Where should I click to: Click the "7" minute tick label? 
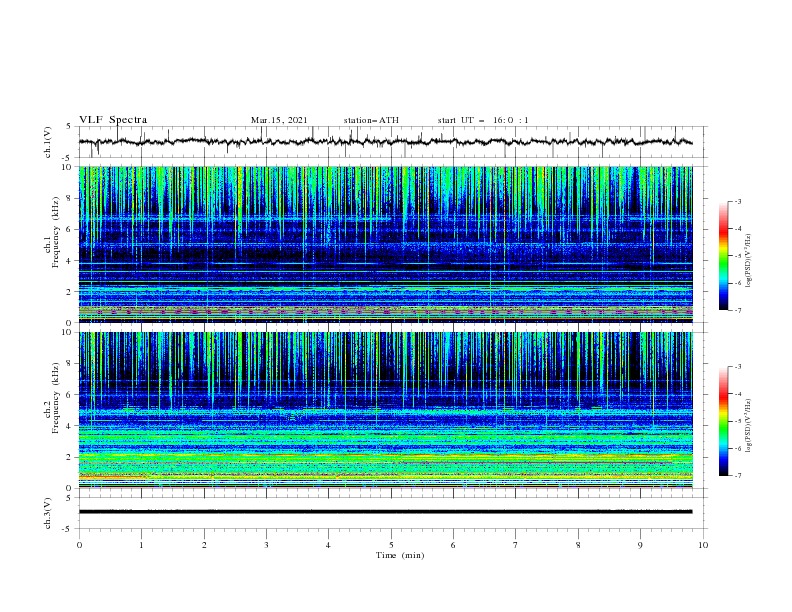516,545
